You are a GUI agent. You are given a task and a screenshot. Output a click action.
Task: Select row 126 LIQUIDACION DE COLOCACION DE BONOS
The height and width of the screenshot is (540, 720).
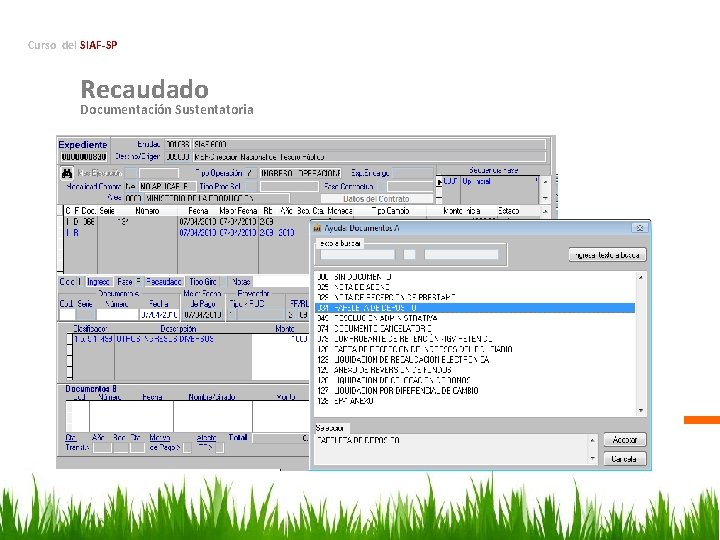[475, 380]
